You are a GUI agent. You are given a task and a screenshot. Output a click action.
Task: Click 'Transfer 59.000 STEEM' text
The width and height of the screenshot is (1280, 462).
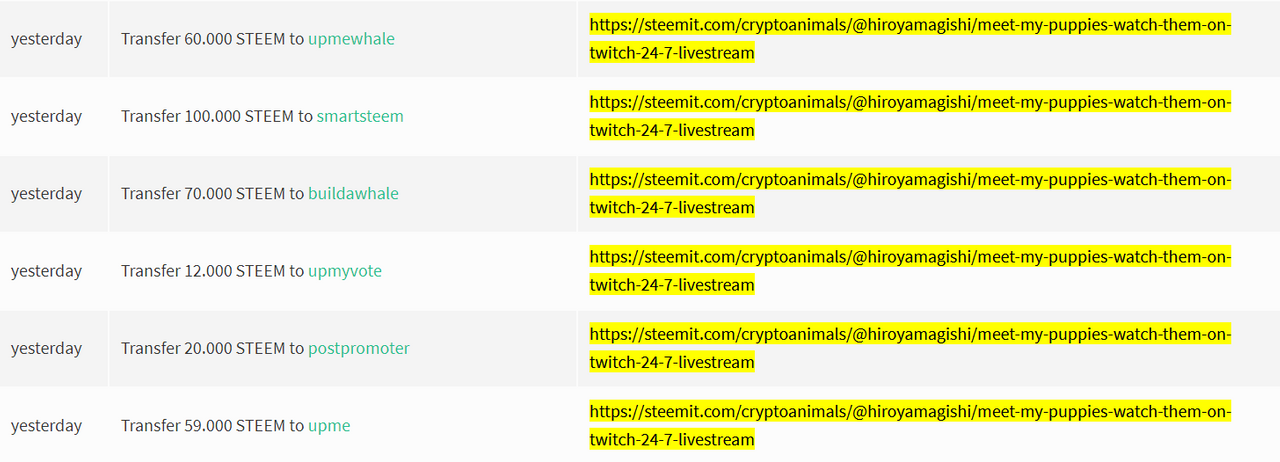[203, 426]
